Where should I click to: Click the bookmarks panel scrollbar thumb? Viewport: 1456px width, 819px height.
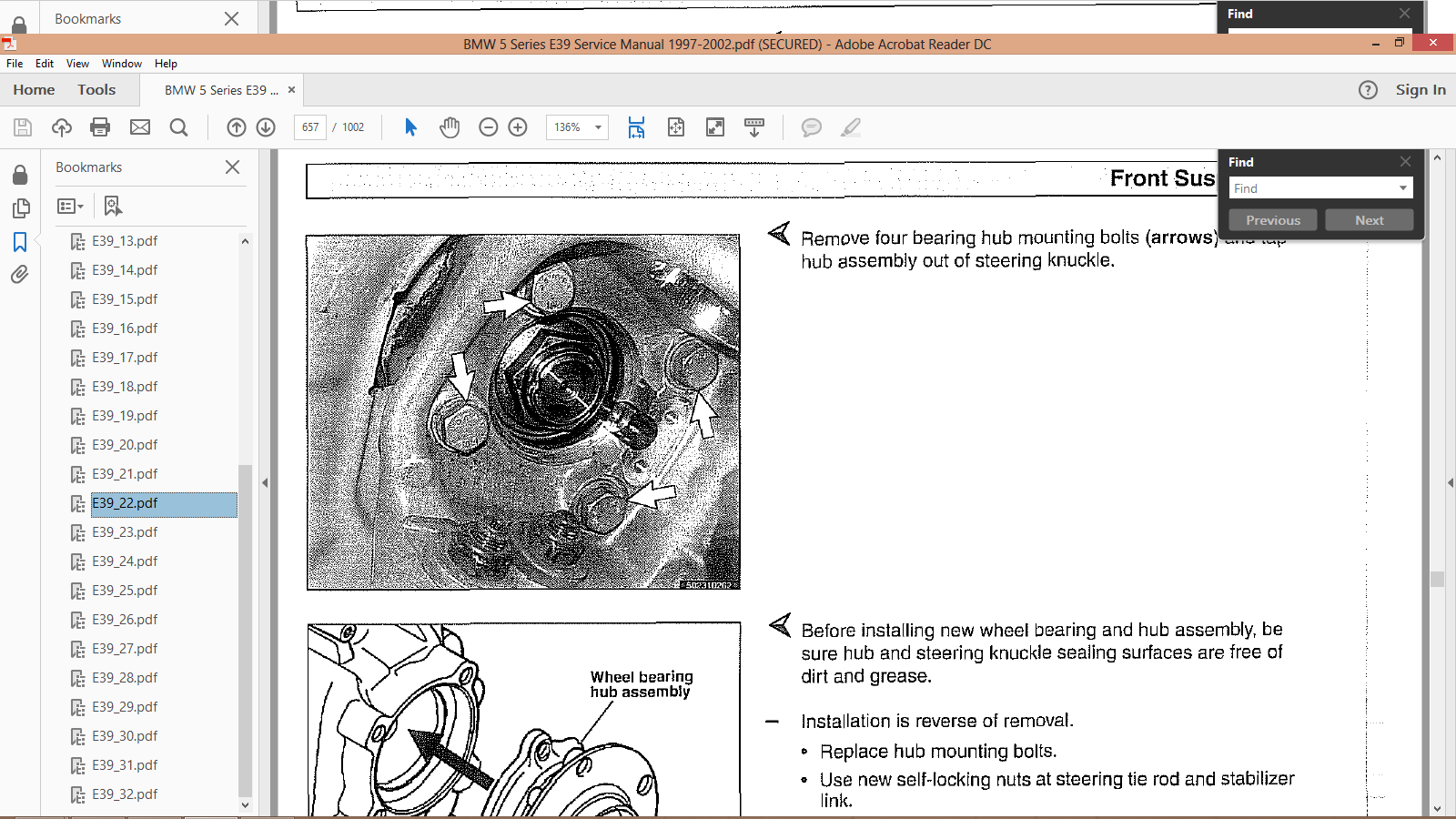(244, 630)
